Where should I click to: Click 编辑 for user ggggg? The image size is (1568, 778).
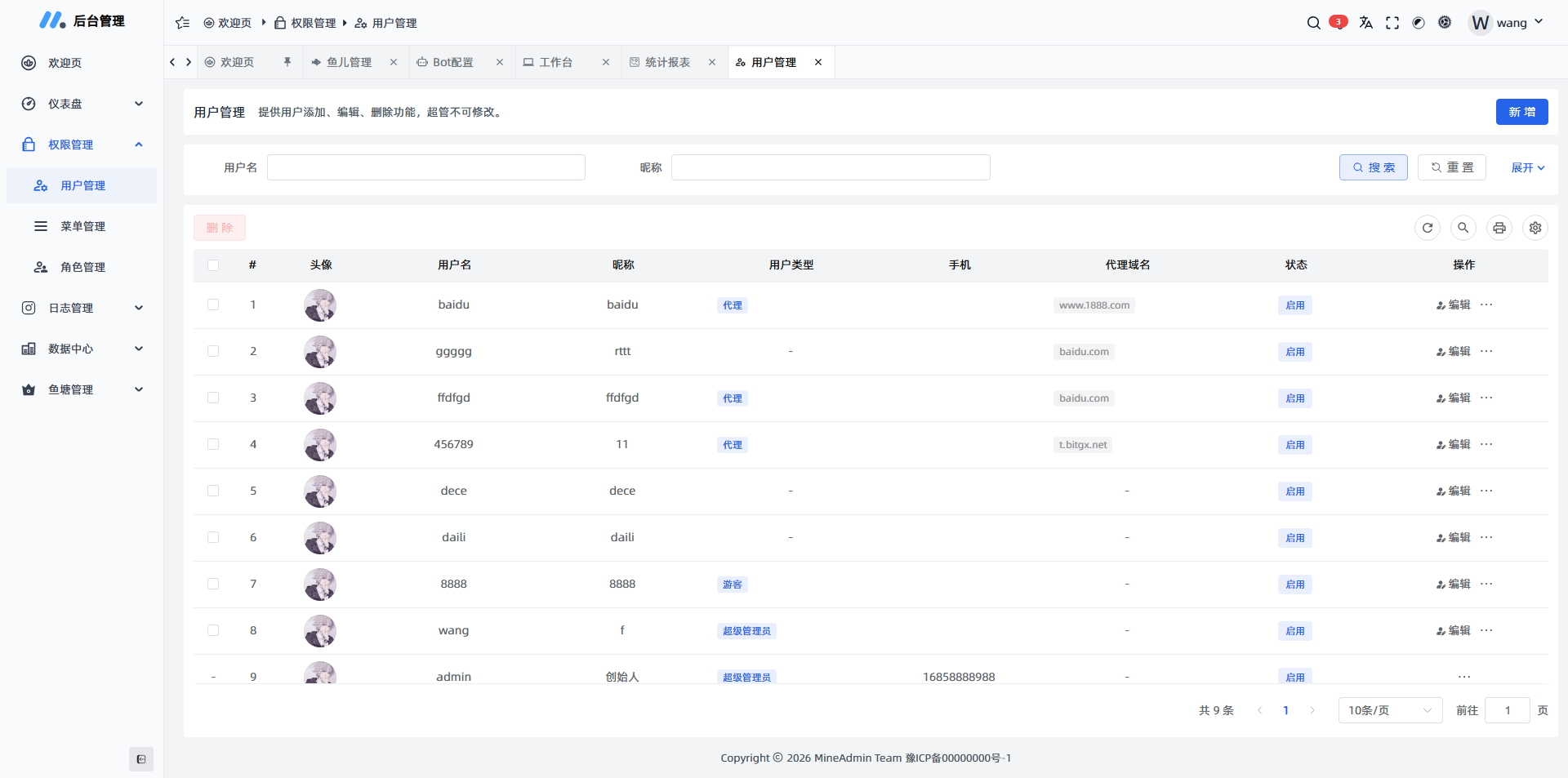[x=1454, y=351]
